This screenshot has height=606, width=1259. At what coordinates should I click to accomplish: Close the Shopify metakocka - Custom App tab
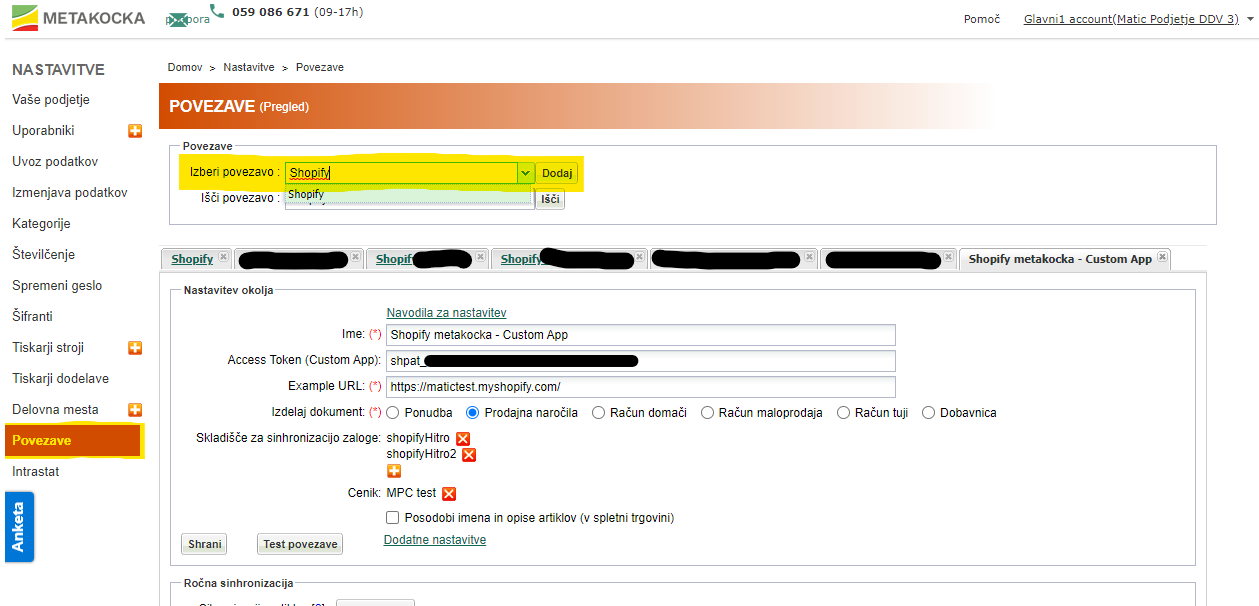[x=1162, y=258]
